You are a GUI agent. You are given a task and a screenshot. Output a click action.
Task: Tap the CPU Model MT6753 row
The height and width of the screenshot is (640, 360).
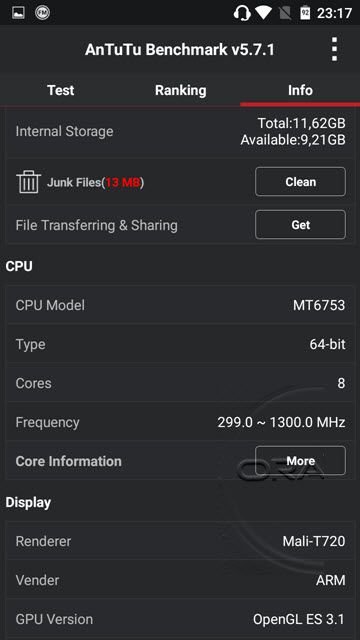(x=180, y=305)
